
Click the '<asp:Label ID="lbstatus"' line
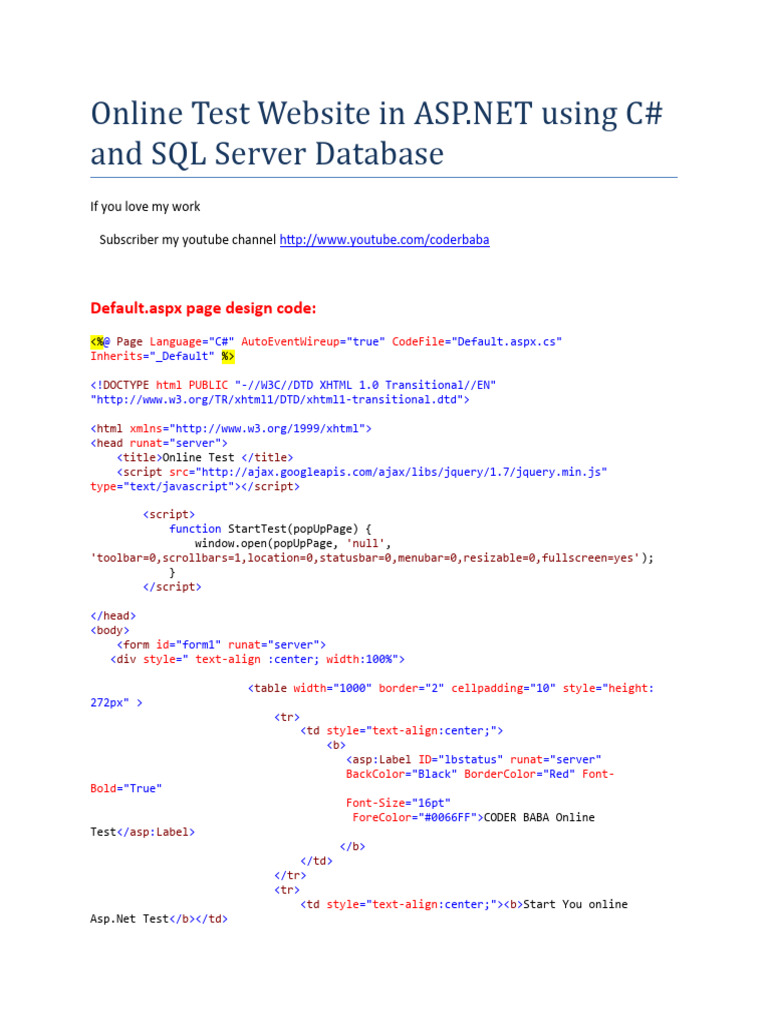[x=473, y=759]
